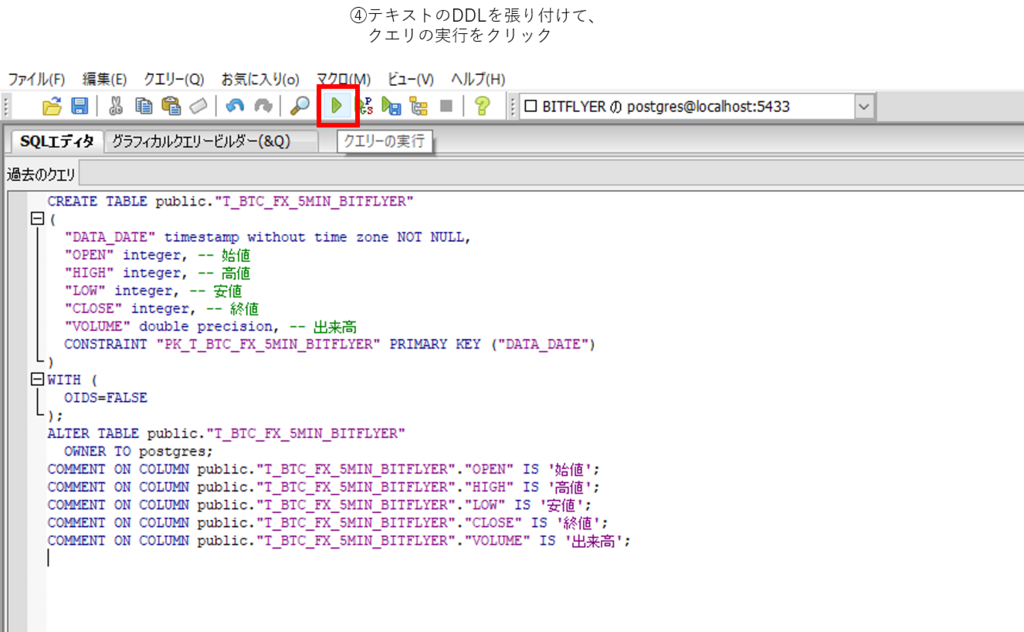Screen dimensions: 1024x632
Task: Click the "CLOSE" integer line
Action: pos(161,308)
